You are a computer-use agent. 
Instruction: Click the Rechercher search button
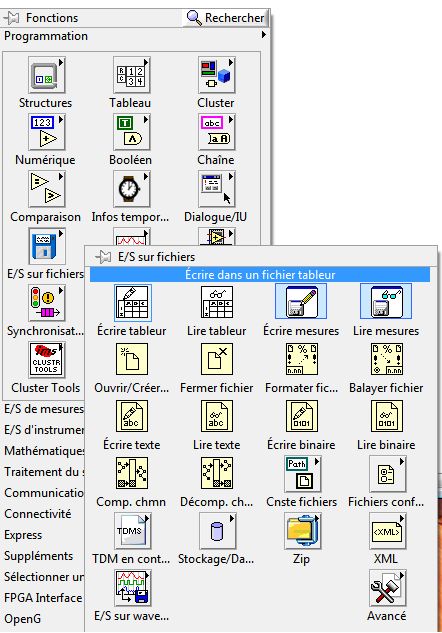point(225,18)
